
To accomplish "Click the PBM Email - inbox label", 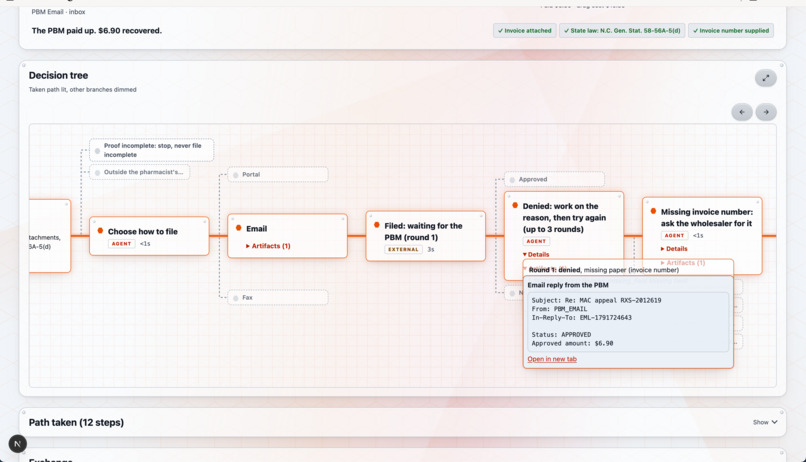I will click(59, 12).
